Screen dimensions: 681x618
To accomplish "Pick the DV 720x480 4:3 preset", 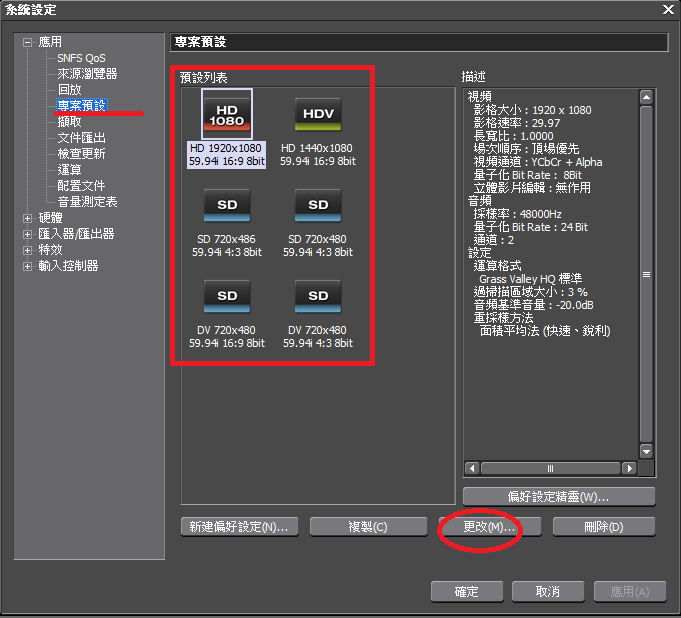I will click(318, 296).
